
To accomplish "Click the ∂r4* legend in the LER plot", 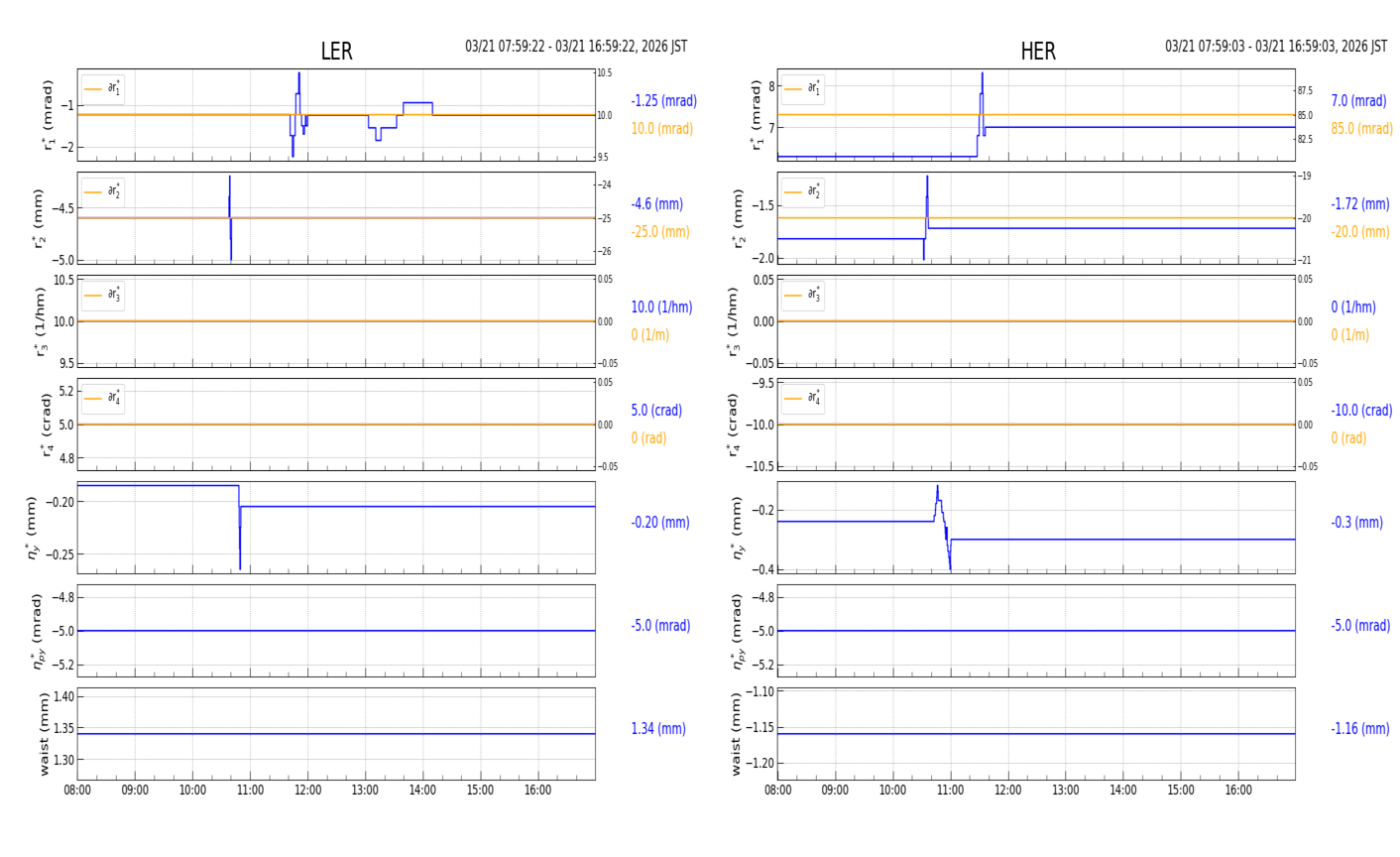I will point(103,399).
